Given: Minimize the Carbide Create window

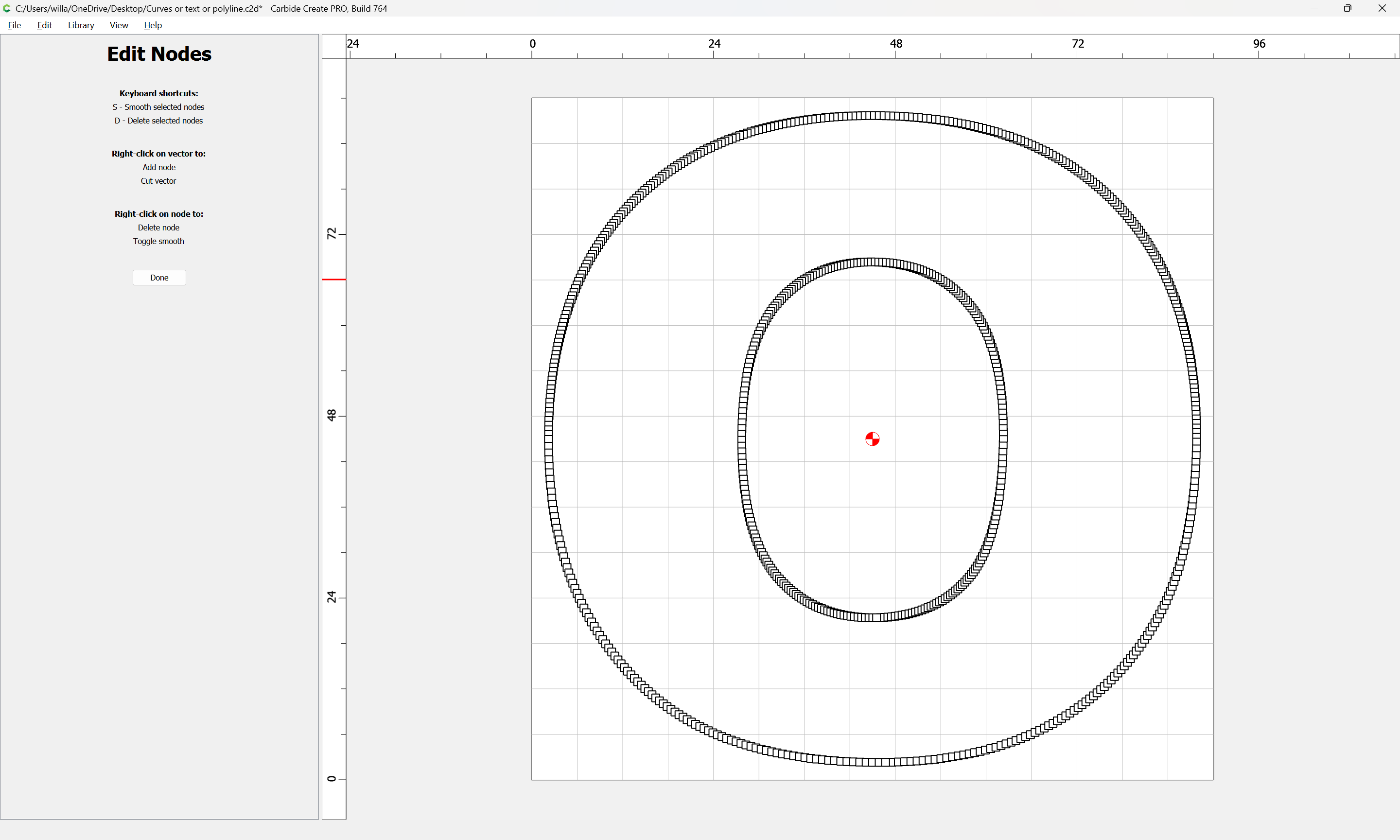Looking at the screenshot, I should tap(1314, 8).
